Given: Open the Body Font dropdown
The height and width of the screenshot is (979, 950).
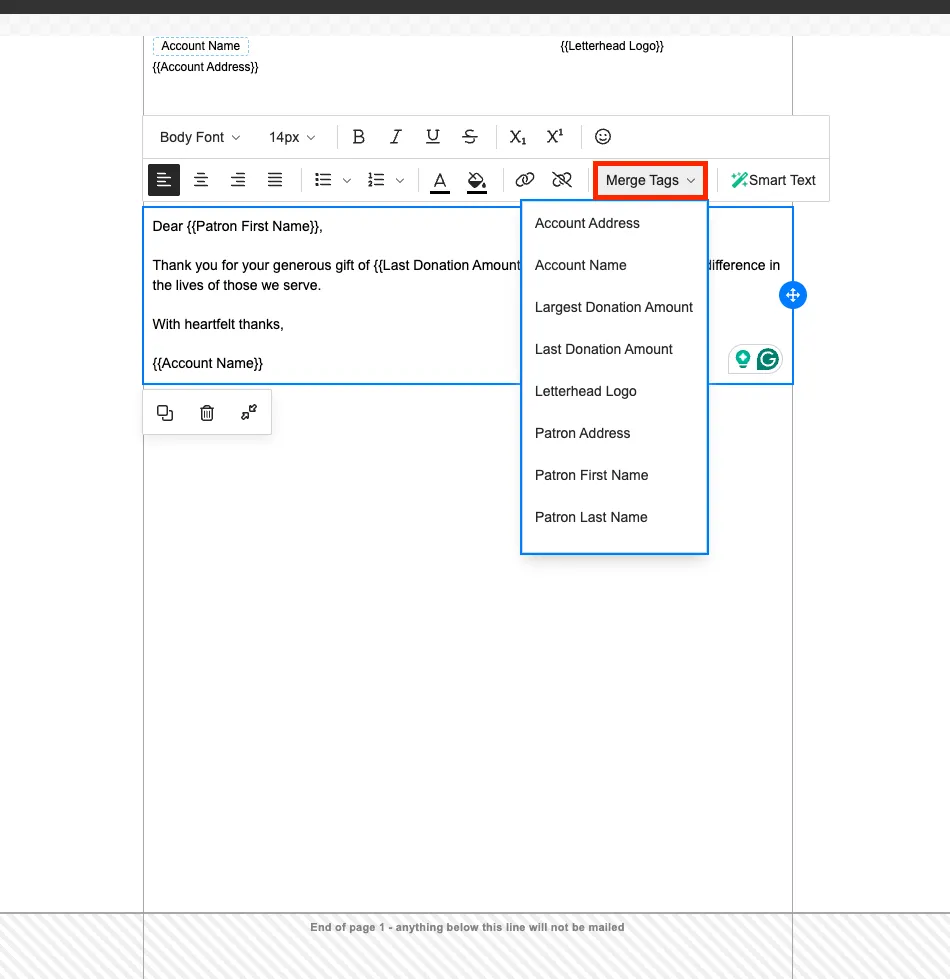Looking at the screenshot, I should coord(200,137).
